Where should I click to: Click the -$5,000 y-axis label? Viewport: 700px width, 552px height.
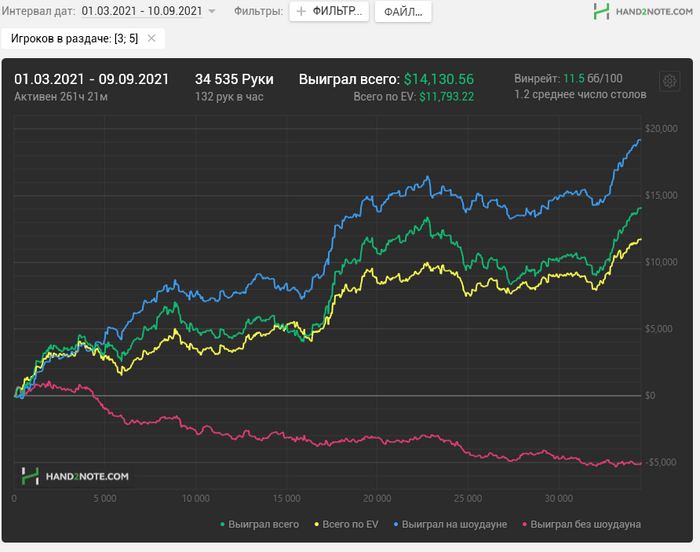click(659, 462)
